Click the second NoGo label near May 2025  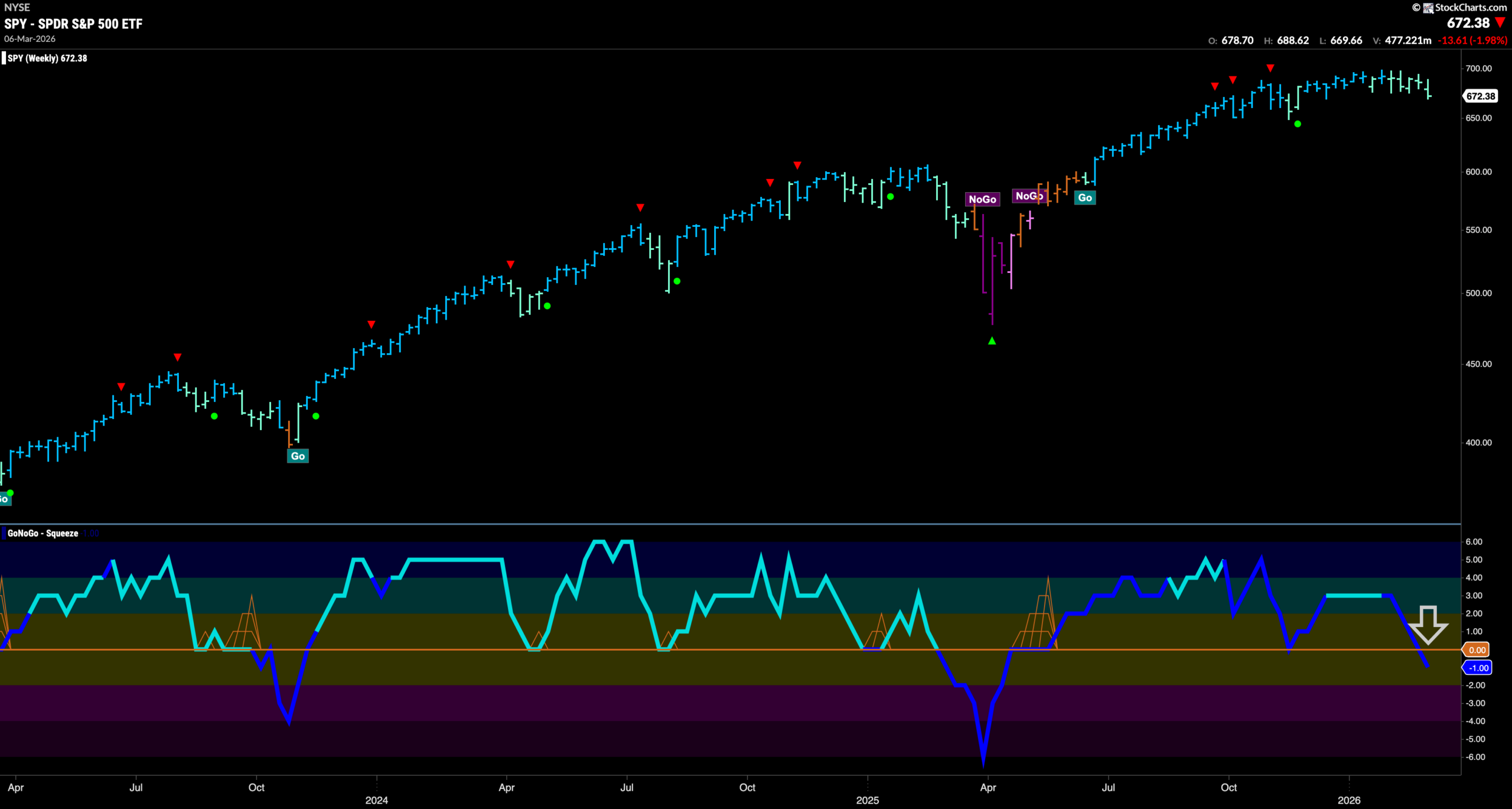click(x=1029, y=196)
